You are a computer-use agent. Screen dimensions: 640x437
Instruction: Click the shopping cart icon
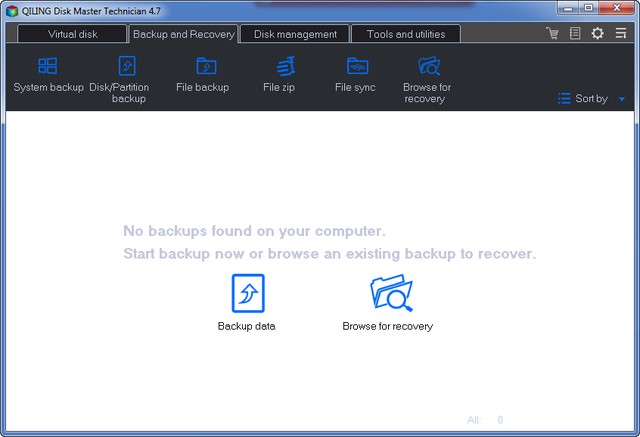[x=553, y=34]
